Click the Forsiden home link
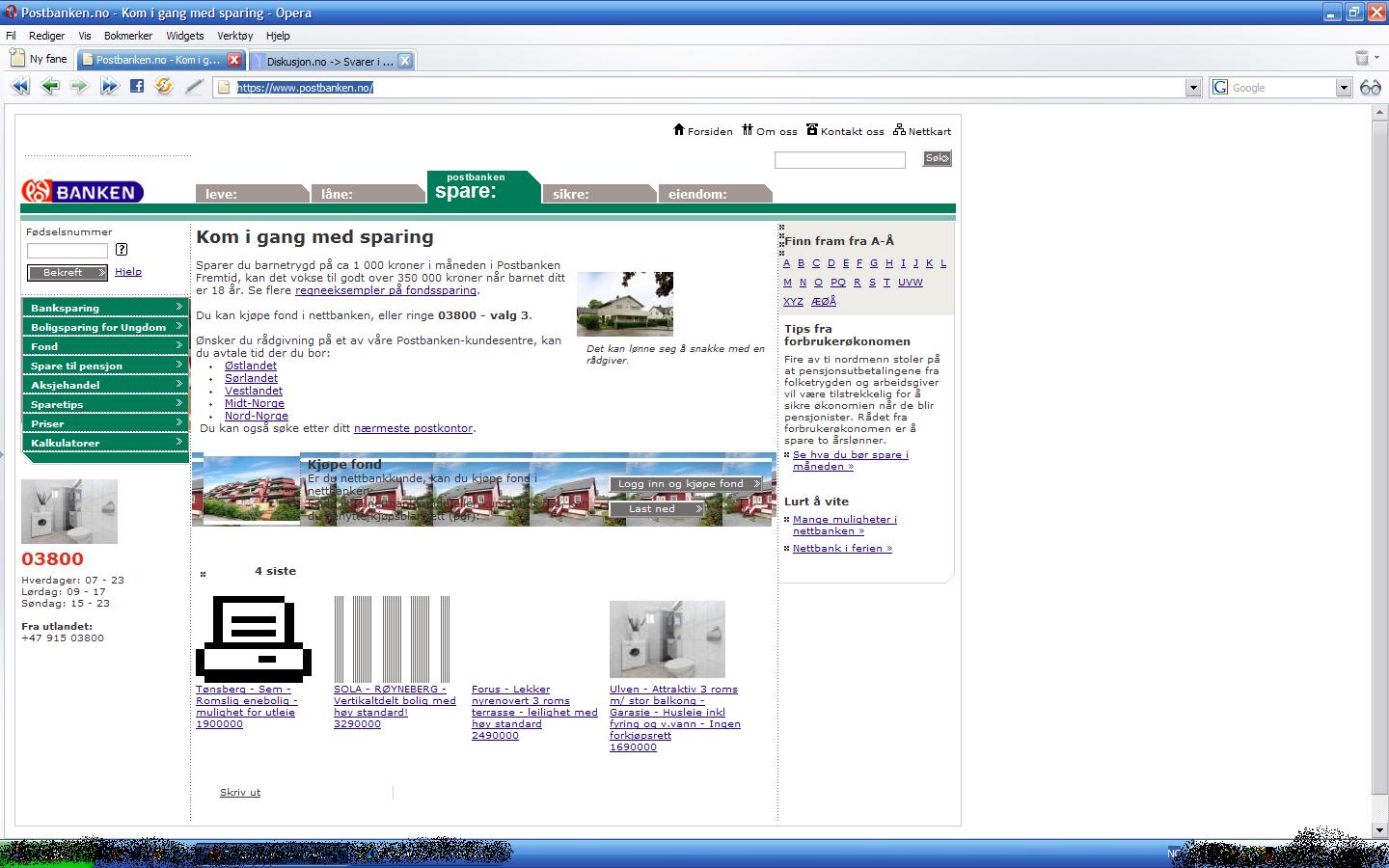This screenshot has width=1389, height=868. click(x=703, y=131)
